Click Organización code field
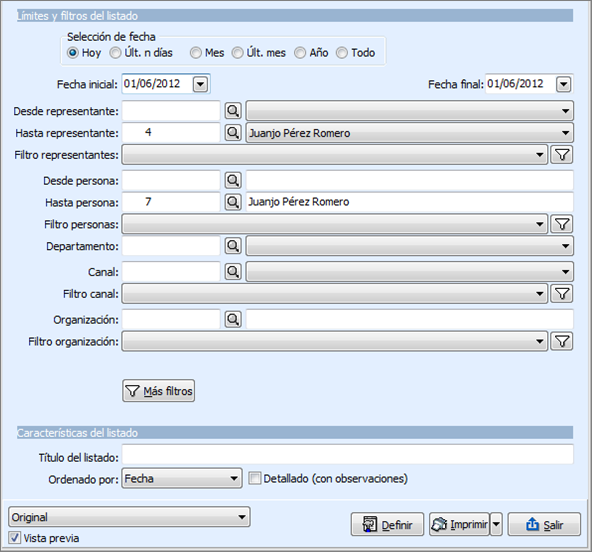The image size is (592, 552). coord(171,319)
